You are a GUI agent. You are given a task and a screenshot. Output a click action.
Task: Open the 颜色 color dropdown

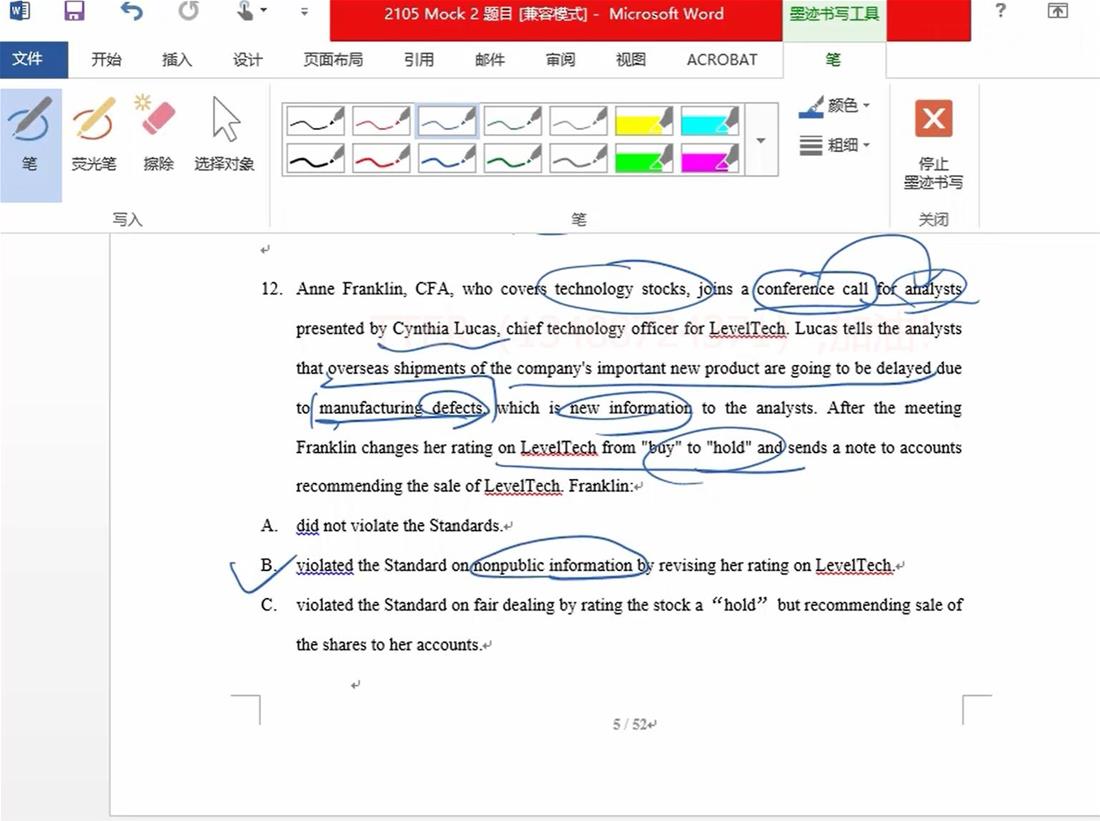click(x=834, y=106)
